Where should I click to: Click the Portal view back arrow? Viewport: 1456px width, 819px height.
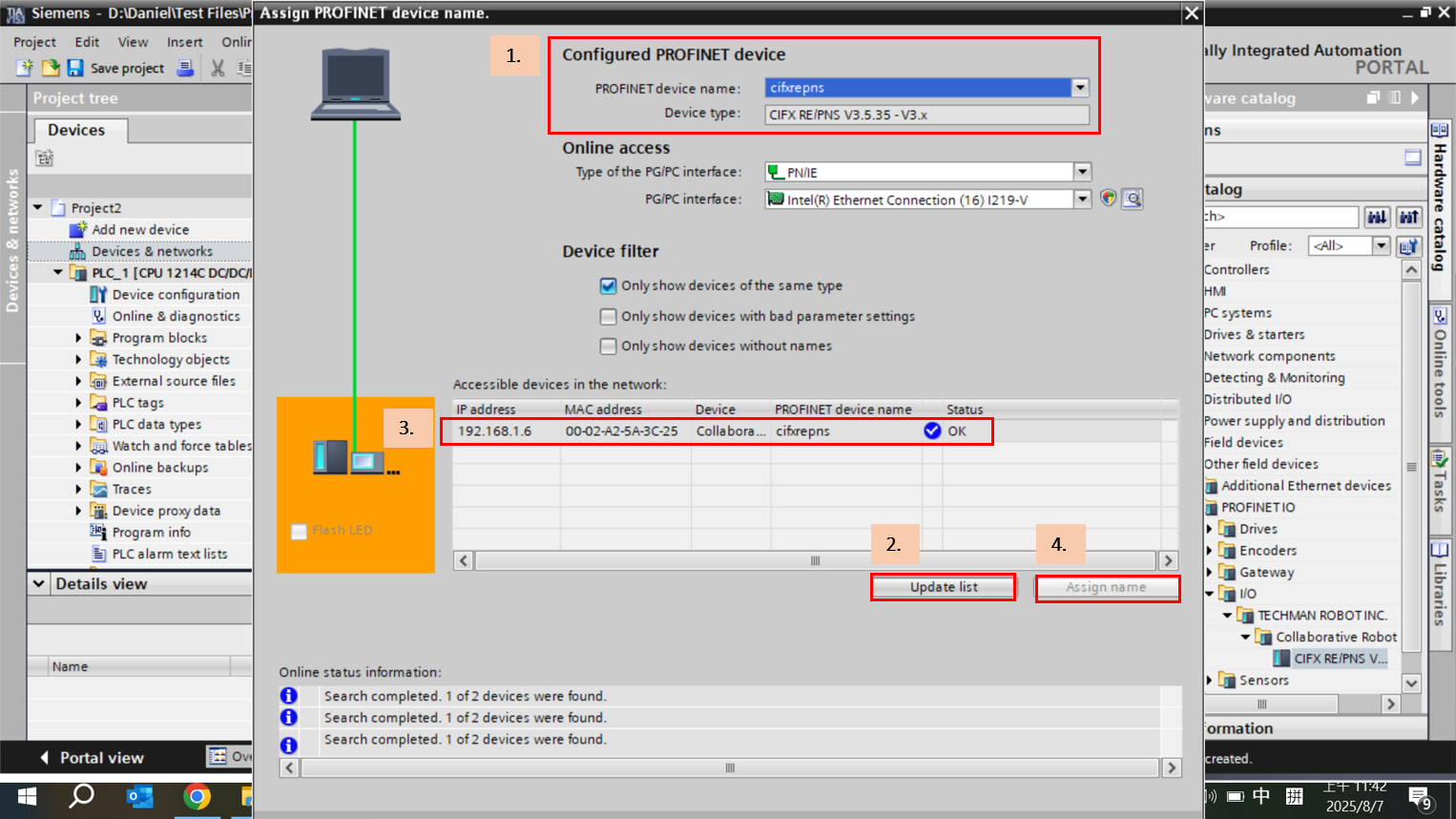(44, 758)
